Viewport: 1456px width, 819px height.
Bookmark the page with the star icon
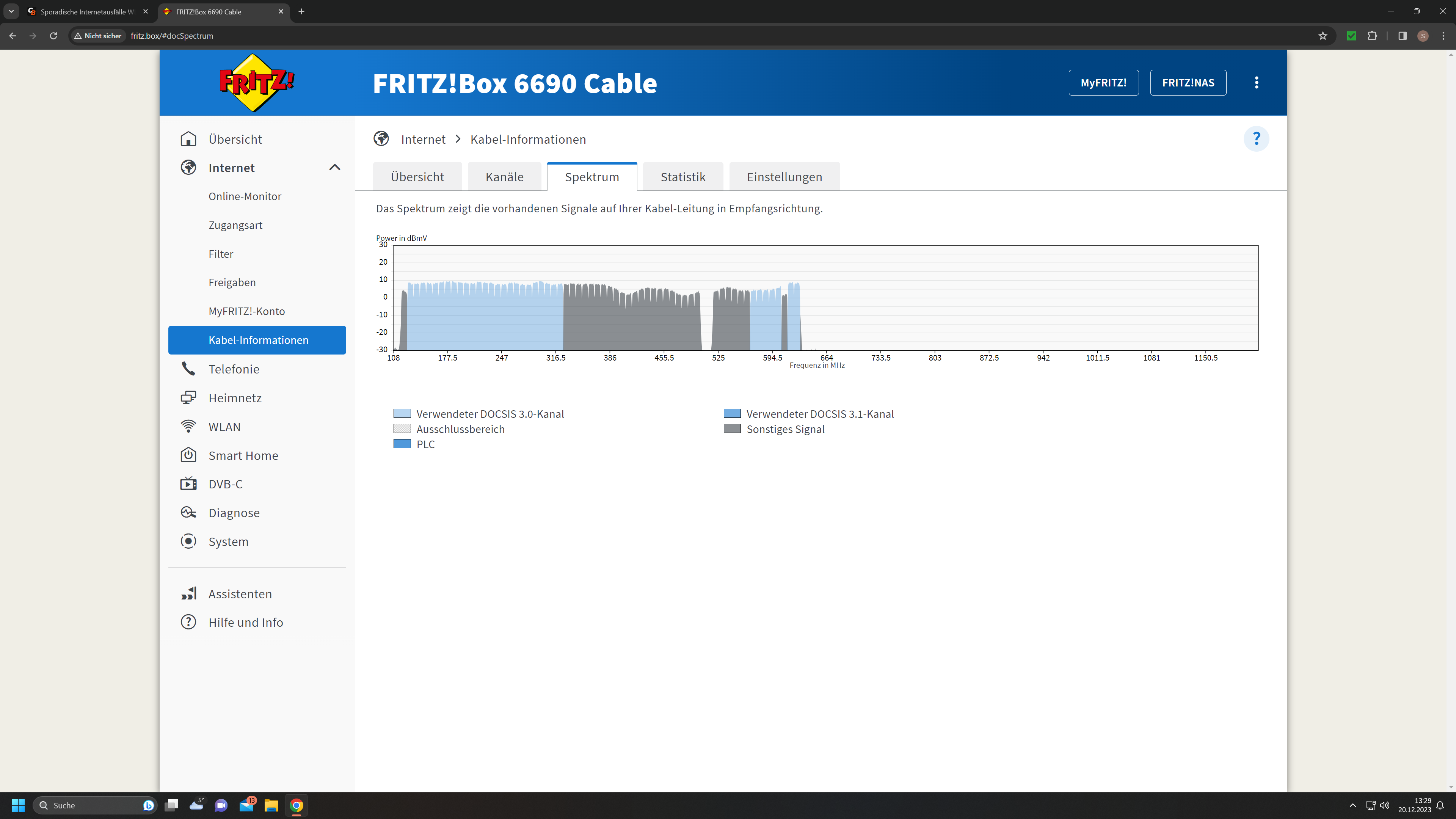(1323, 36)
